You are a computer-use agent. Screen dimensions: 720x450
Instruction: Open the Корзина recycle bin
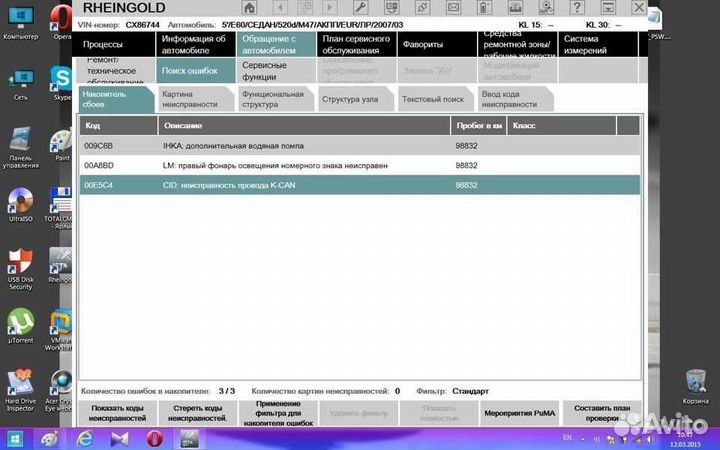tap(697, 382)
